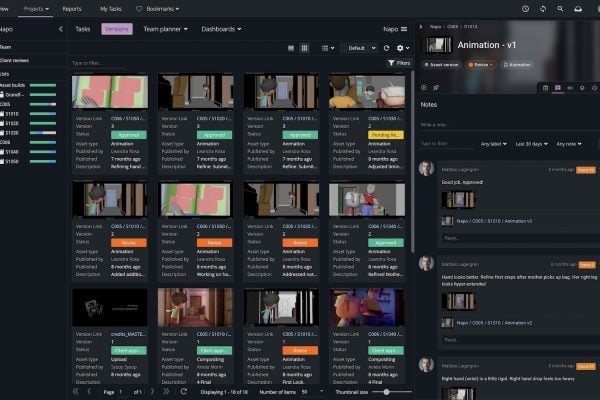This screenshot has width=600, height=400.
Task: Refresh the versions list beside the Default dropdown
Action: click(x=388, y=47)
